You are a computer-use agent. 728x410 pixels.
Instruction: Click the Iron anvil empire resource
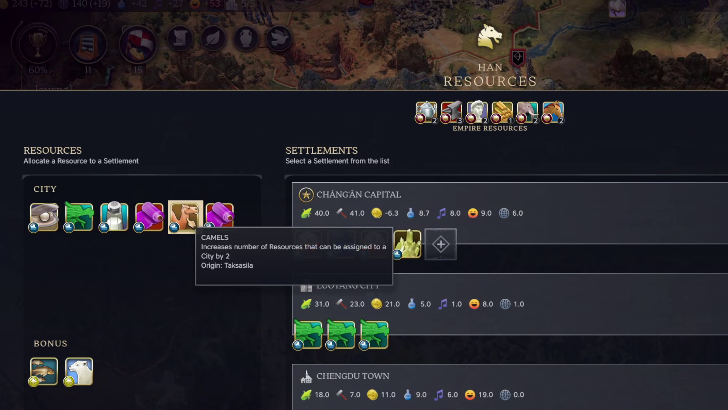(x=451, y=112)
